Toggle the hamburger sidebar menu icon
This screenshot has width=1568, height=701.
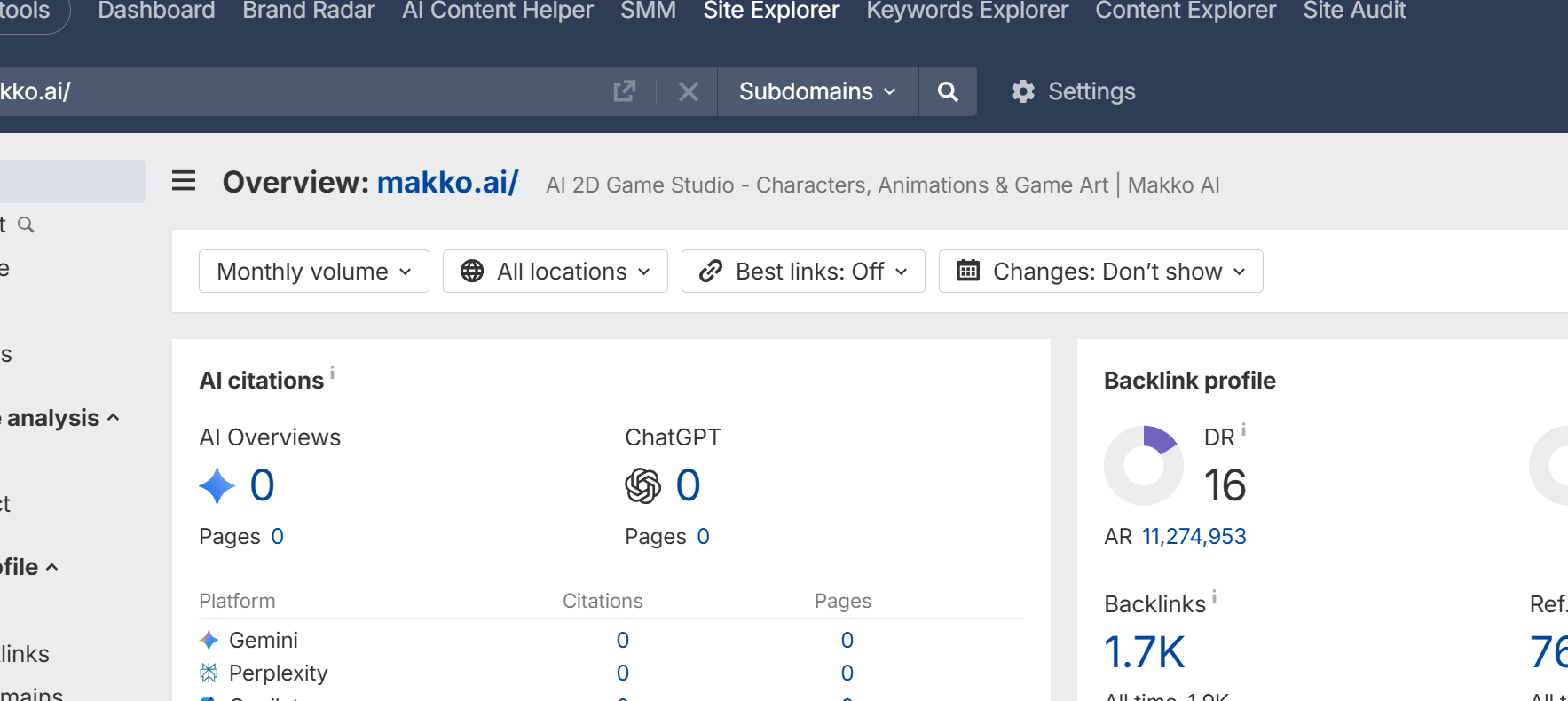click(184, 181)
